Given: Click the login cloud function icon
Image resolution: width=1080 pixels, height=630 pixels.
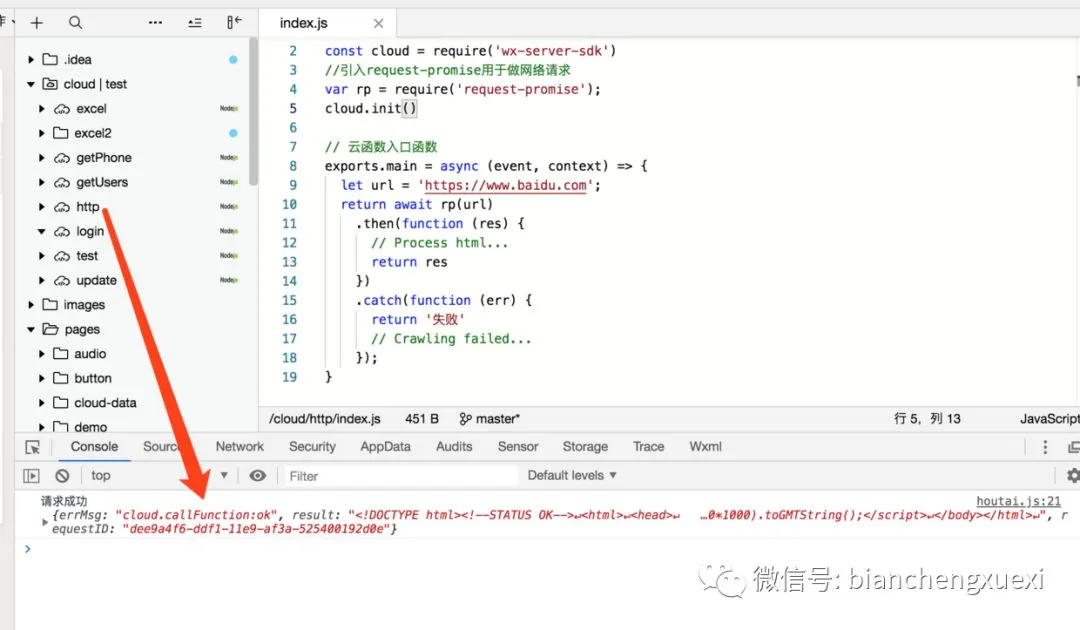Looking at the screenshot, I should point(62,231).
